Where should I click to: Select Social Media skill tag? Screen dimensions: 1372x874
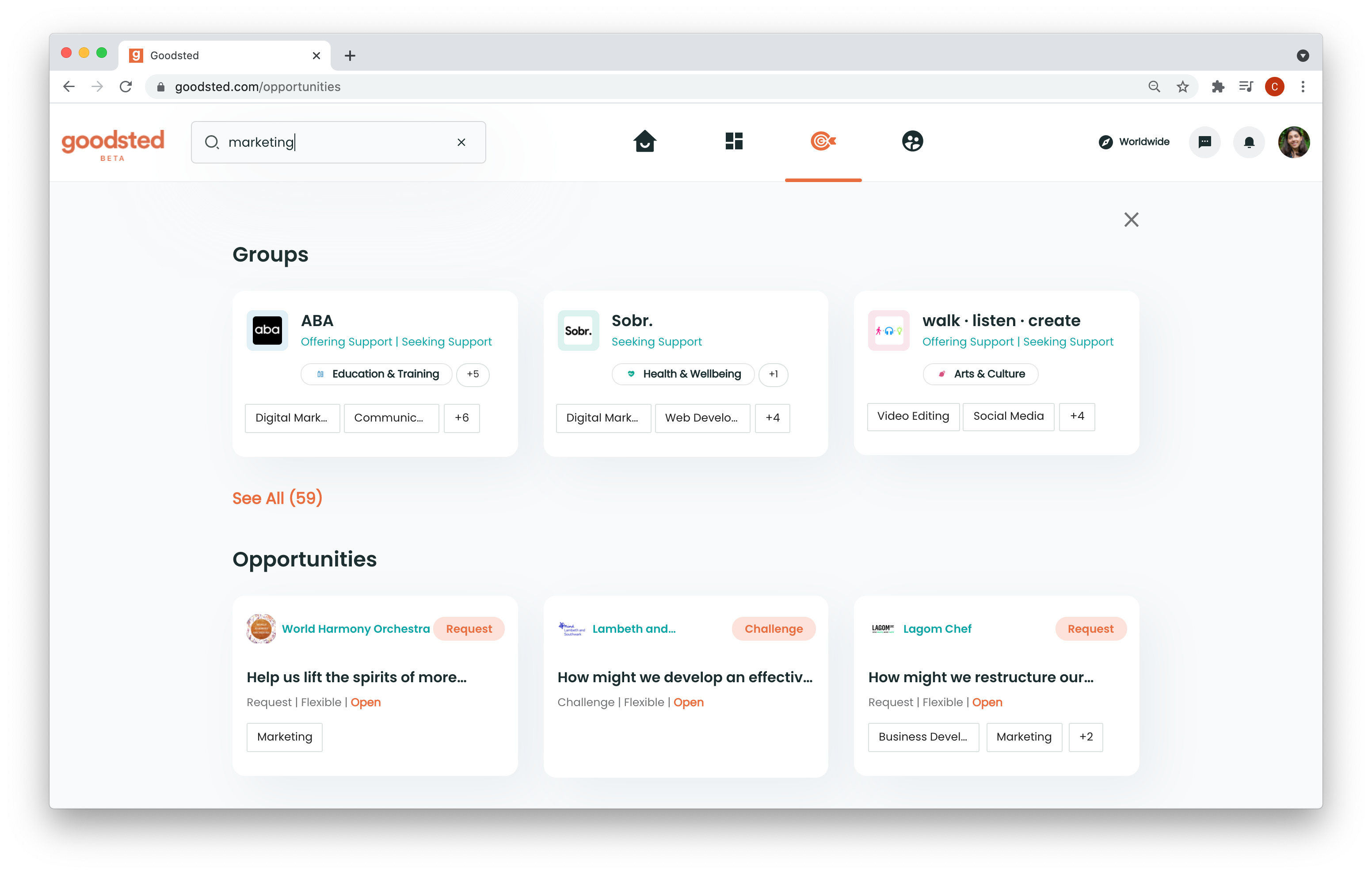point(1009,417)
